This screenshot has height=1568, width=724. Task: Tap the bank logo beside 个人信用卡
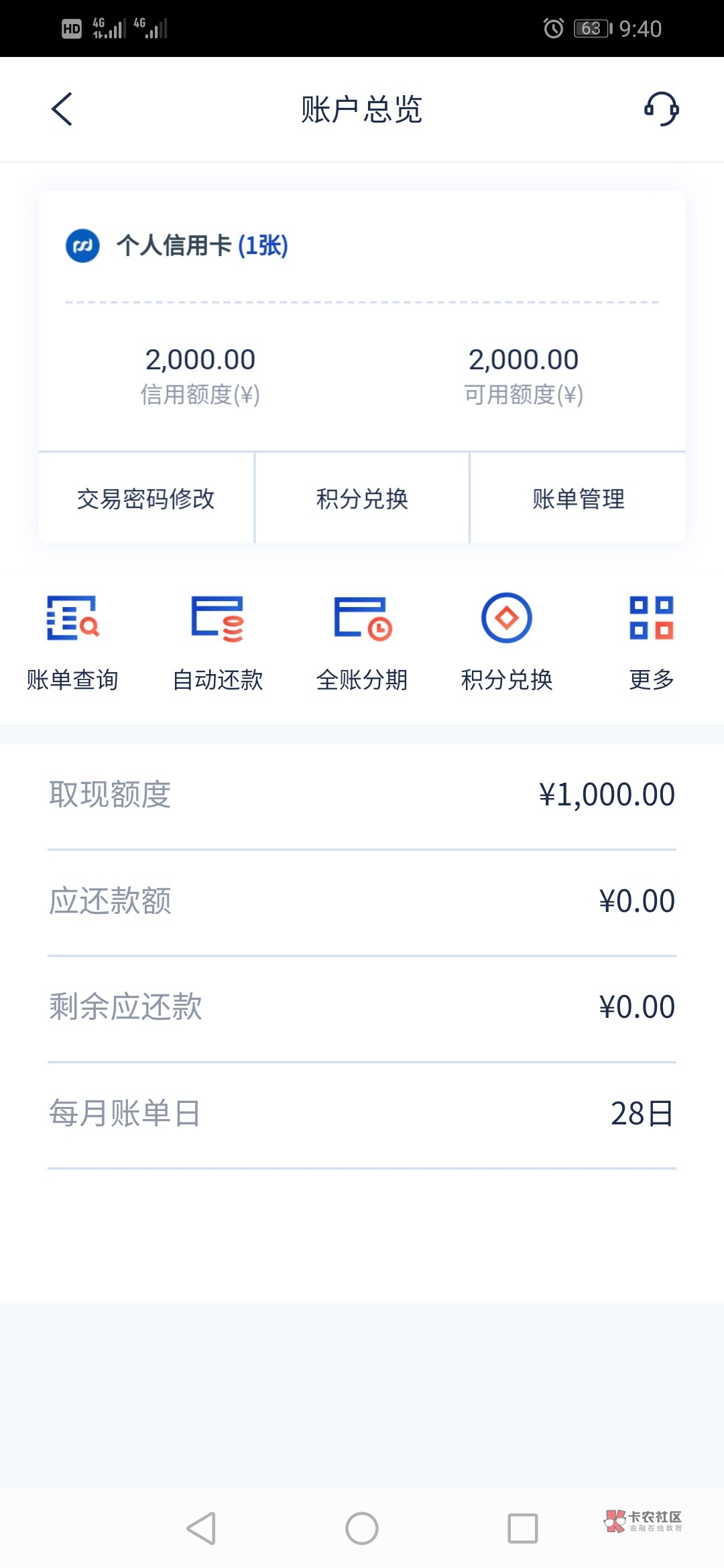click(82, 246)
